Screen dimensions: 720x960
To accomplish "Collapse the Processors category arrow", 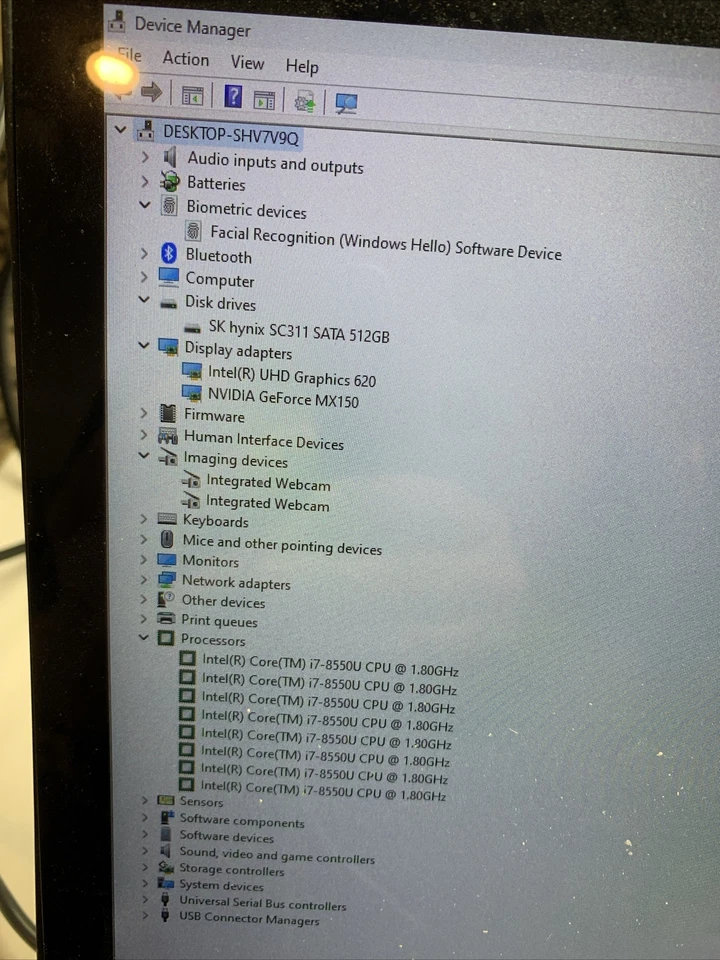I will click(144, 637).
